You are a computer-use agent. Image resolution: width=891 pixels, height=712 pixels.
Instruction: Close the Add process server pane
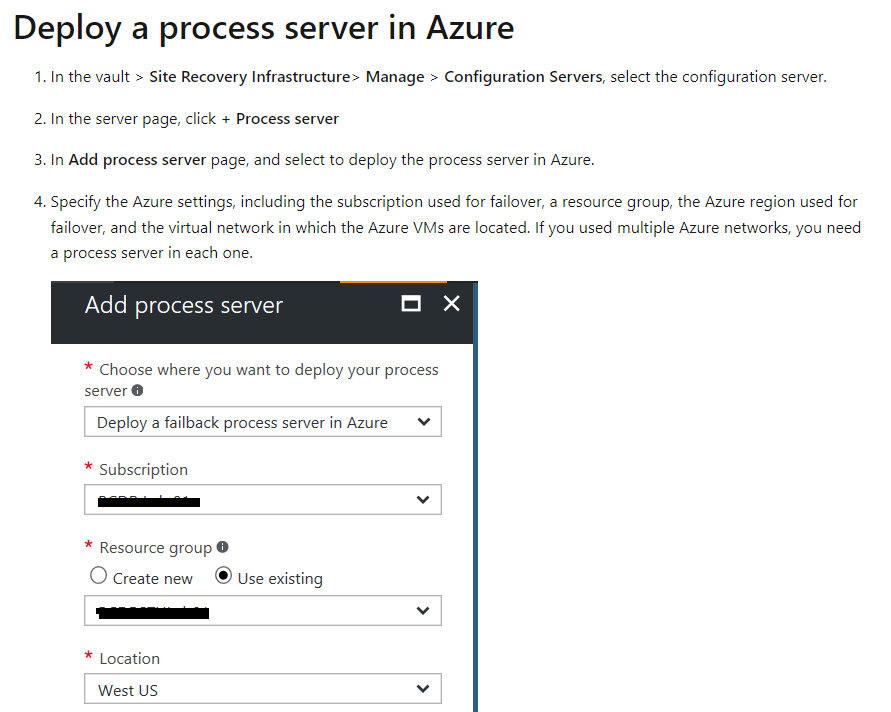(451, 303)
